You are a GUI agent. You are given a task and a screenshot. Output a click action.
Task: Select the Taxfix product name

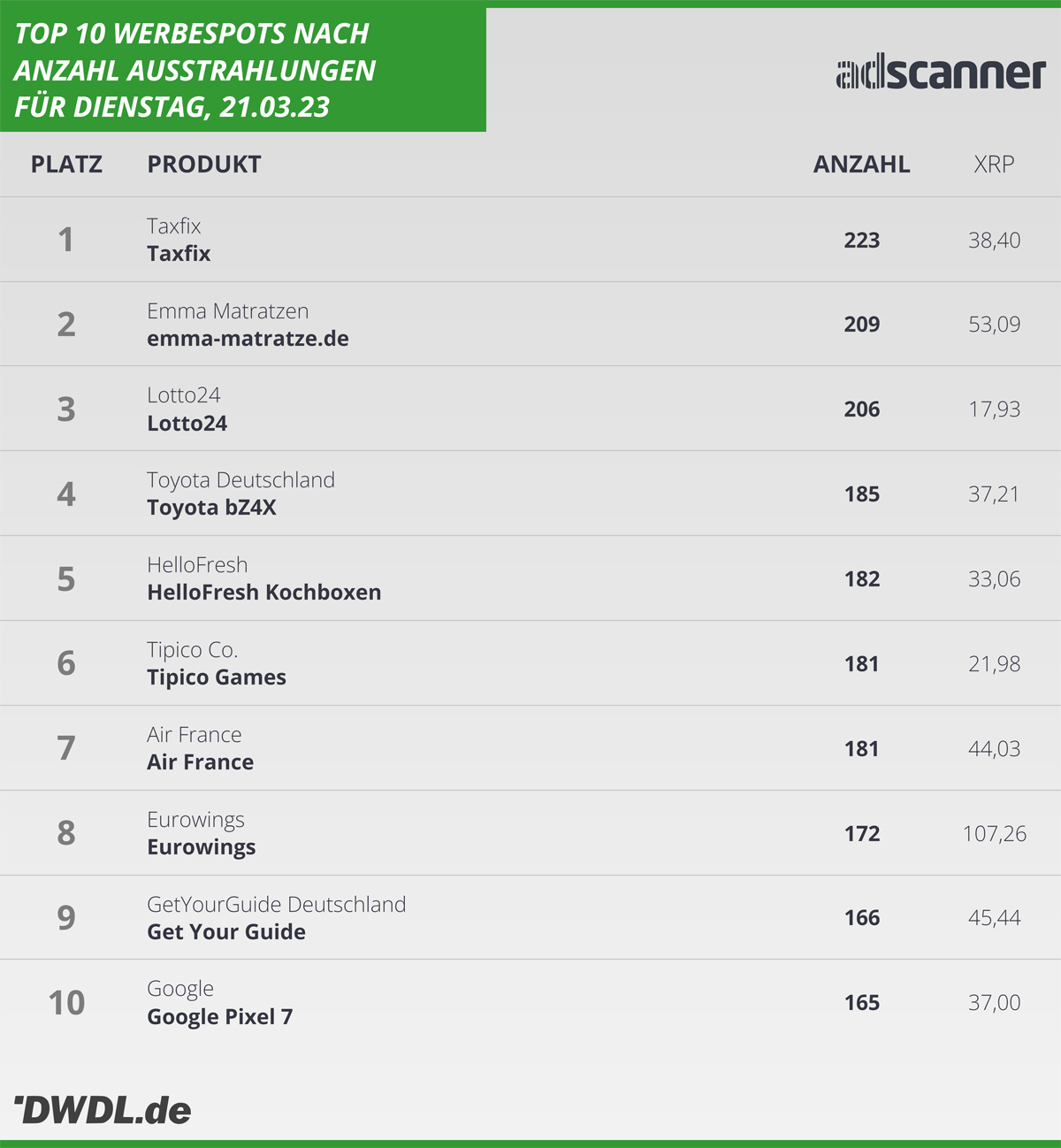pos(179,254)
